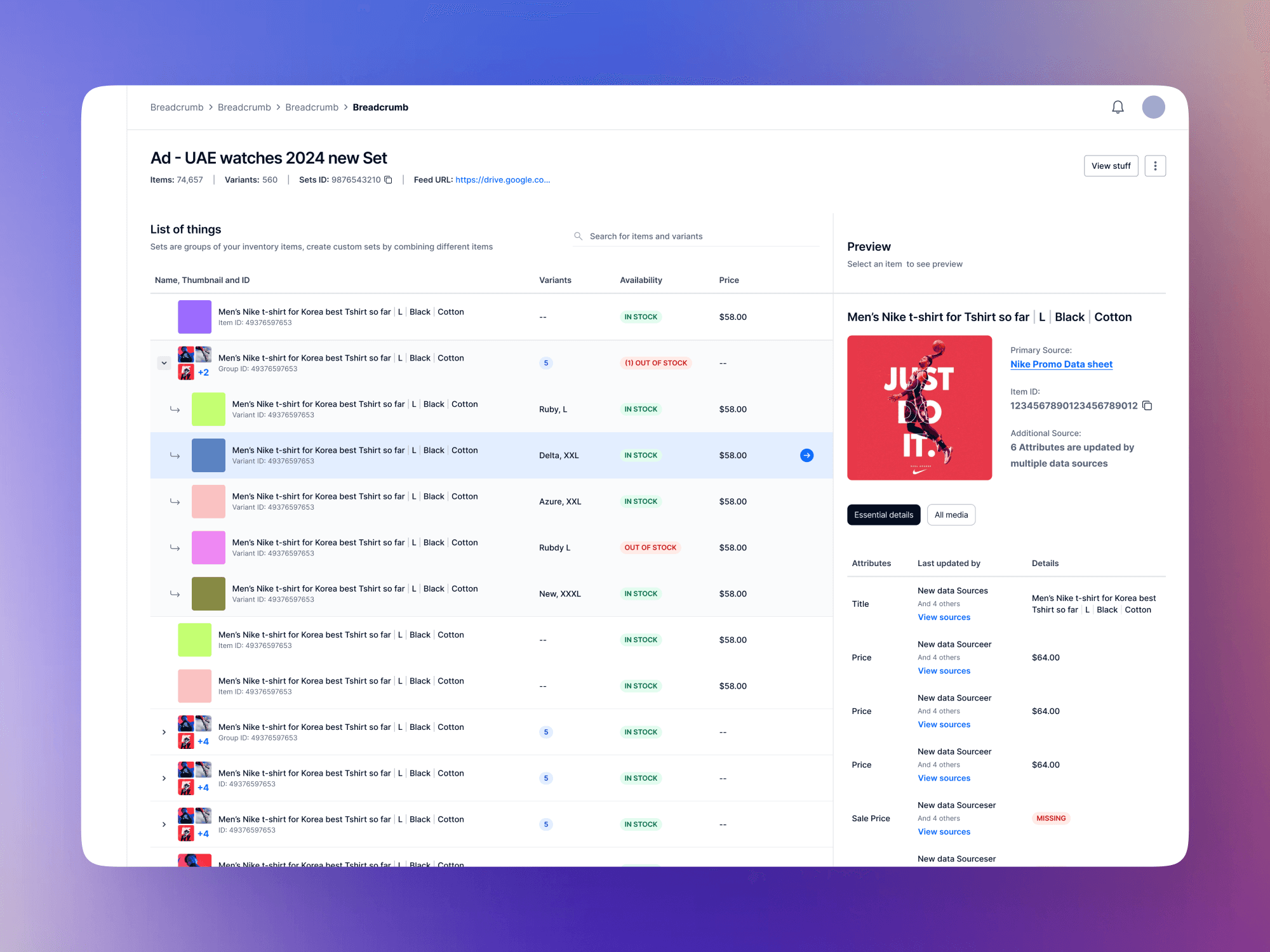Open the Just Do It preview image

pyautogui.click(x=919, y=407)
